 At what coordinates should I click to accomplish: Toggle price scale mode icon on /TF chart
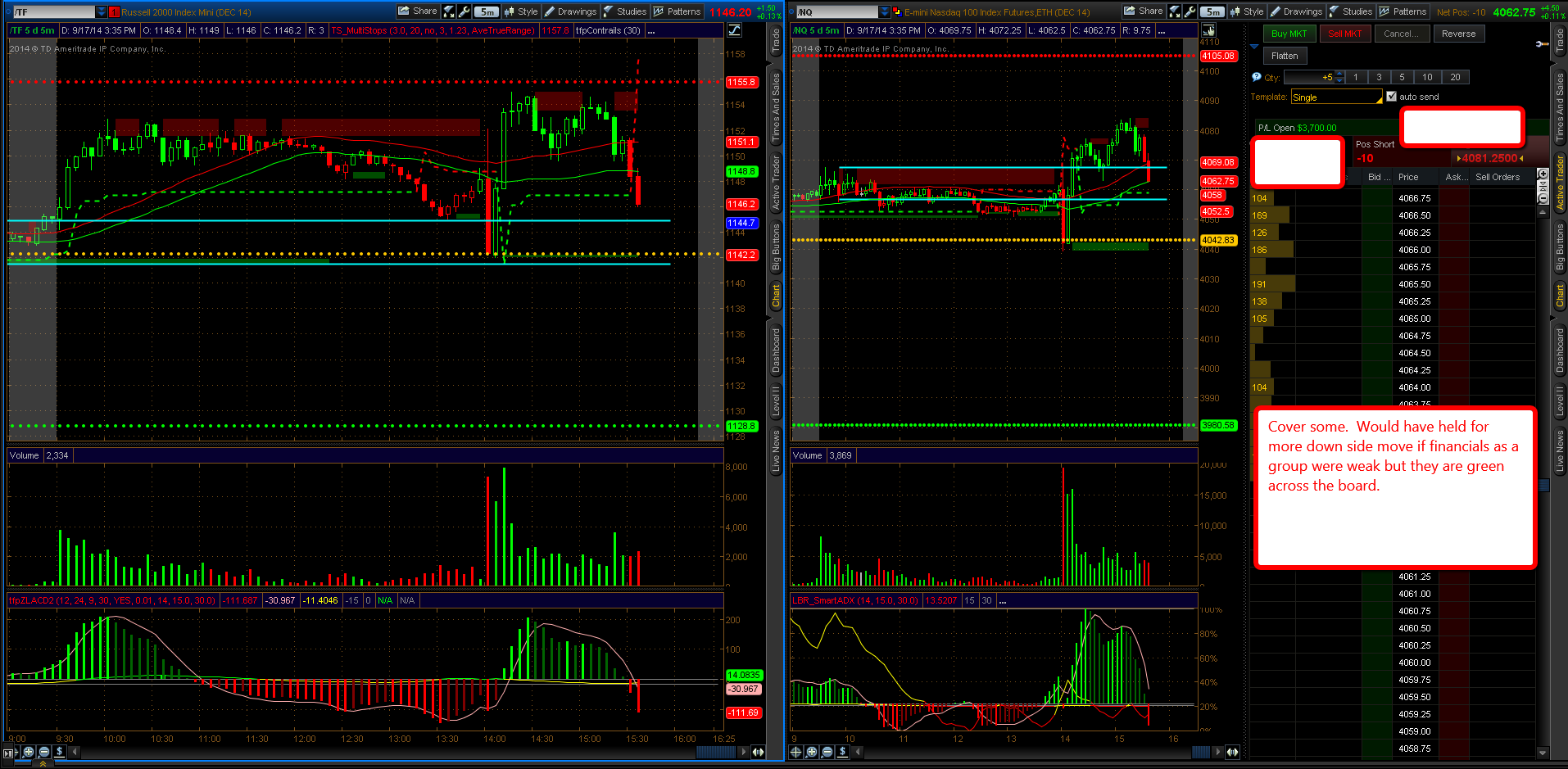pos(735,30)
